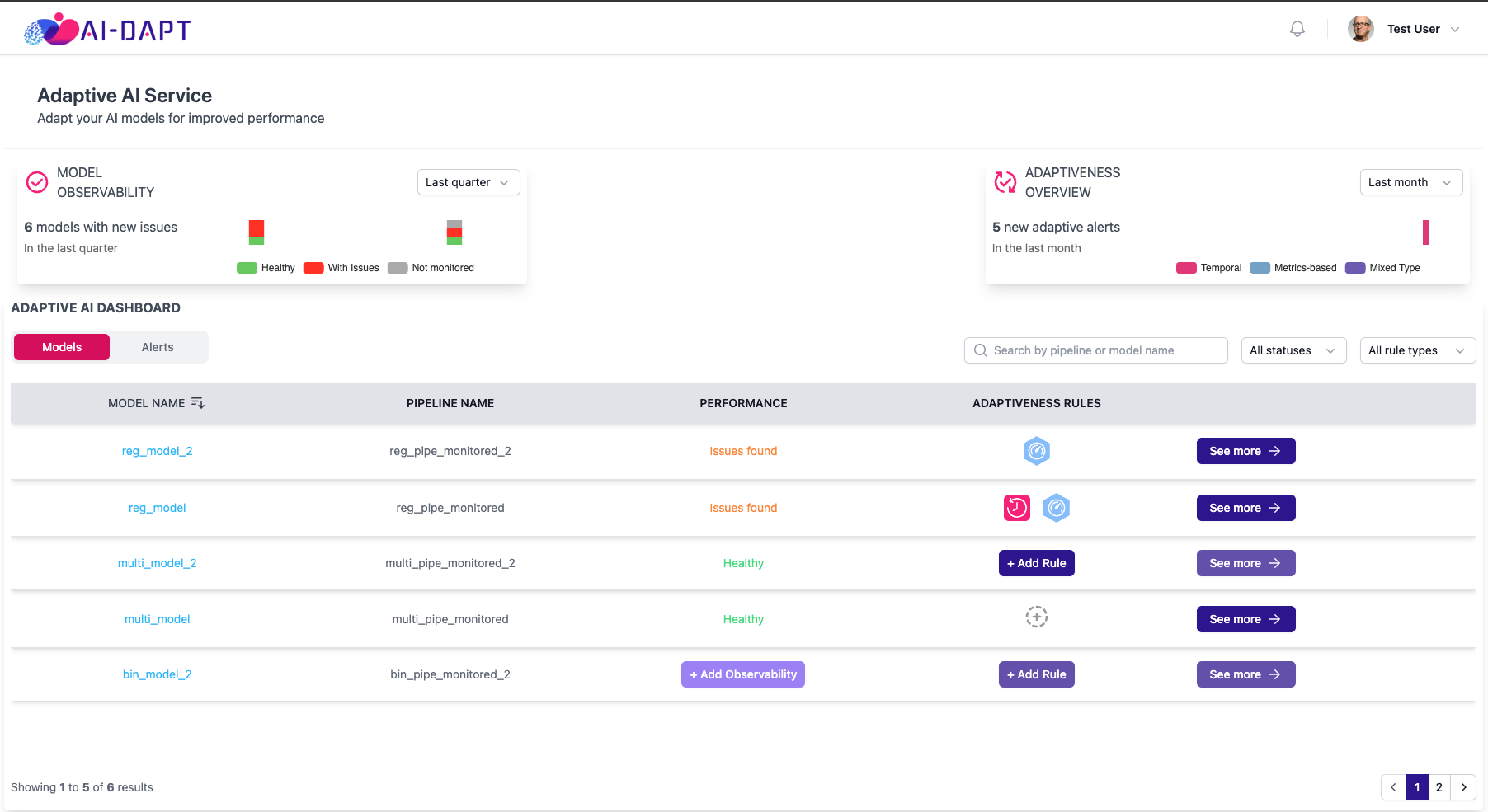Click Healthy status for multi_model_2

(x=743, y=563)
